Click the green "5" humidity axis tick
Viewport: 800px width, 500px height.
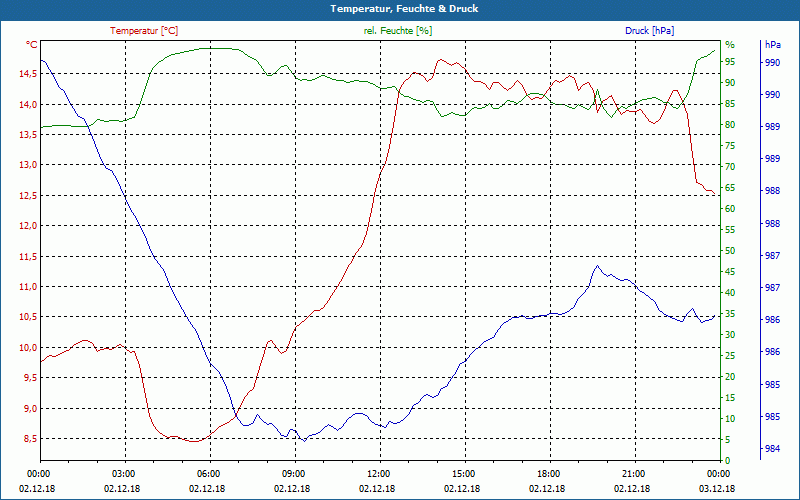tap(728, 440)
